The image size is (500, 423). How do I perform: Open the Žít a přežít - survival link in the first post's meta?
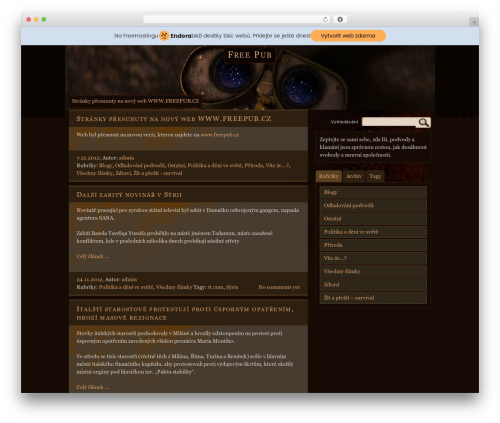[158, 173]
